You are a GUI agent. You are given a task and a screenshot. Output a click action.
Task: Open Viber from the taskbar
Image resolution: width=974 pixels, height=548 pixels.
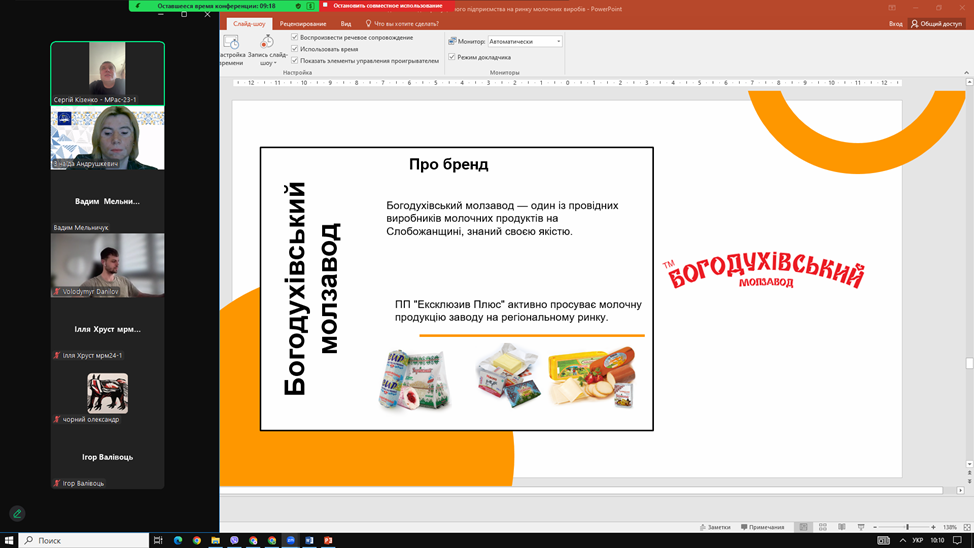[x=234, y=540]
